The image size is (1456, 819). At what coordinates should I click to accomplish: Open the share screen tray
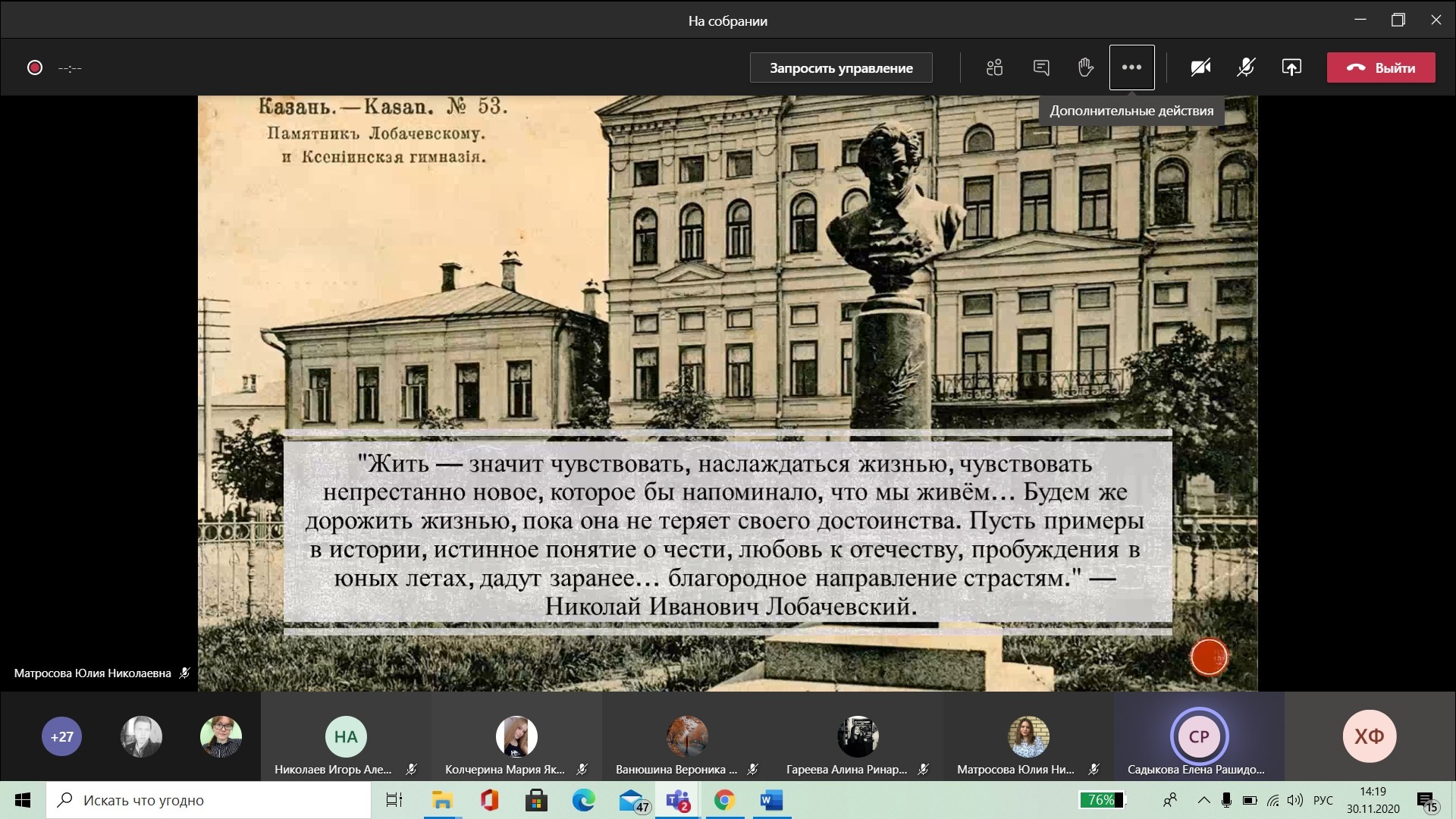1291,67
